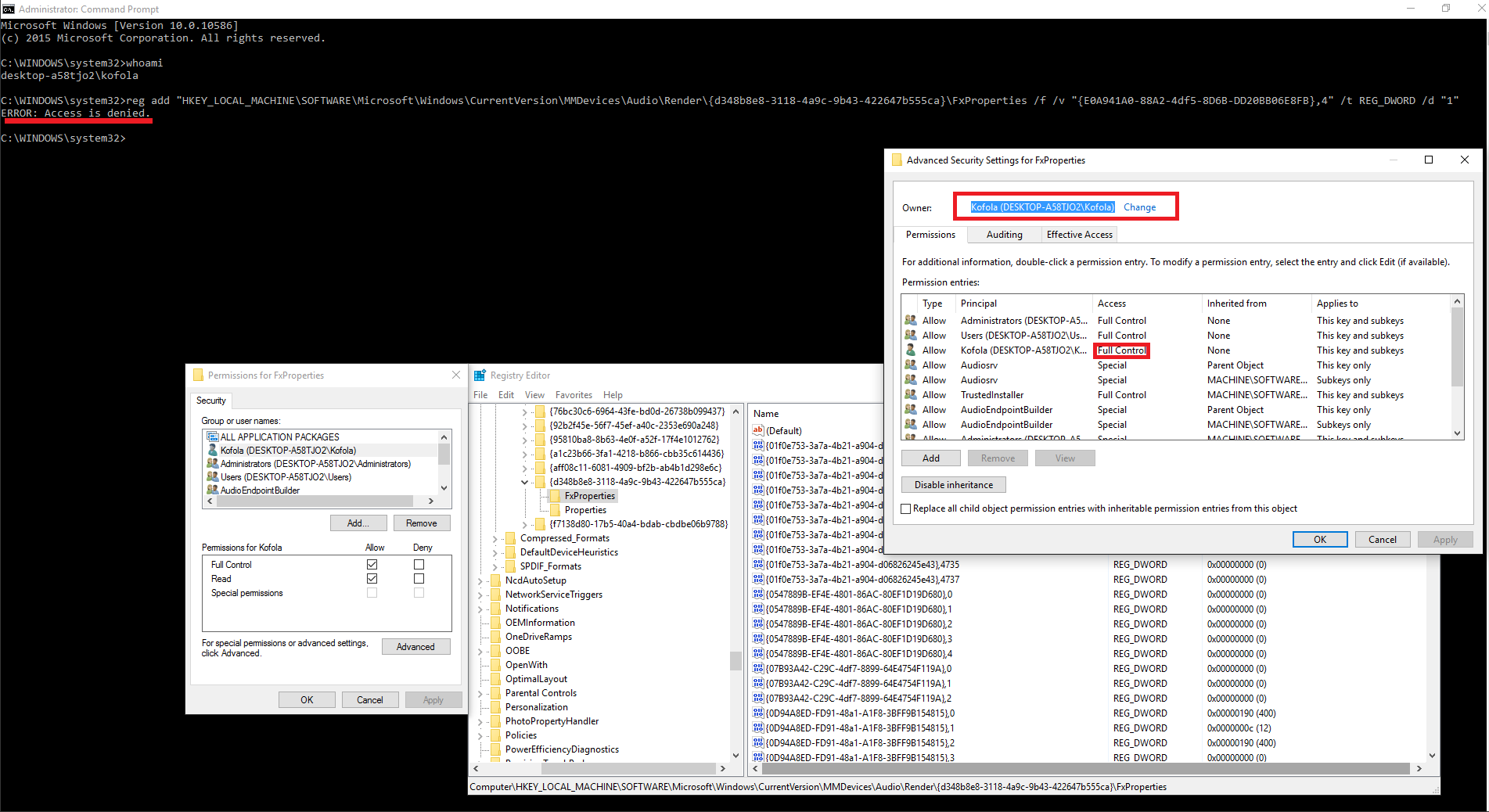Click the (Default) string value icon
The width and height of the screenshot is (1489, 812).
click(x=757, y=430)
